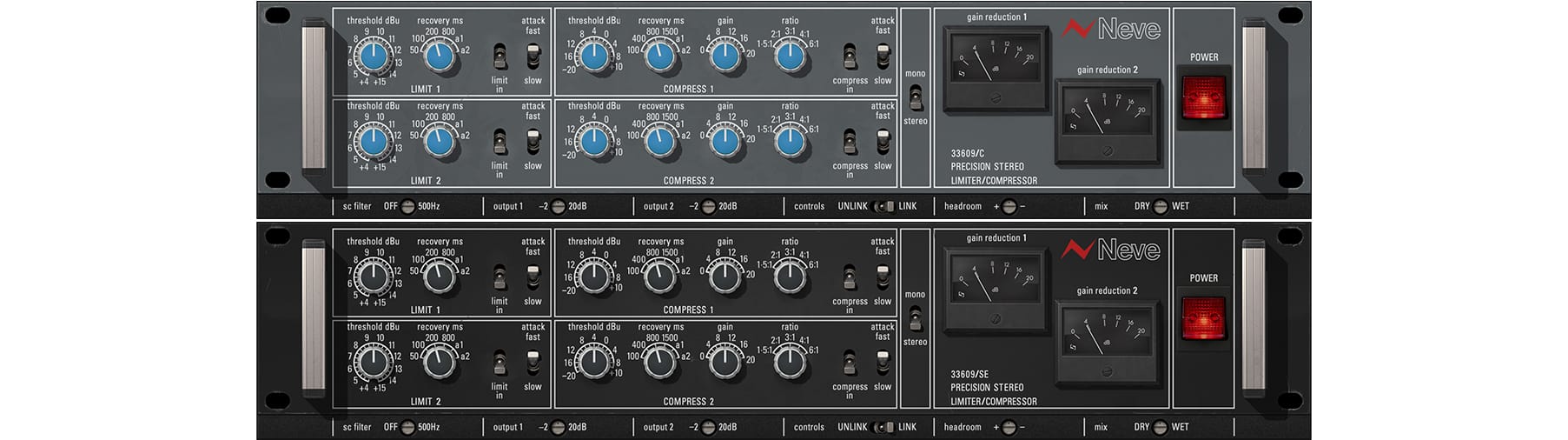Flip the Limit 2 attack switch on 33609/C

tap(533, 142)
